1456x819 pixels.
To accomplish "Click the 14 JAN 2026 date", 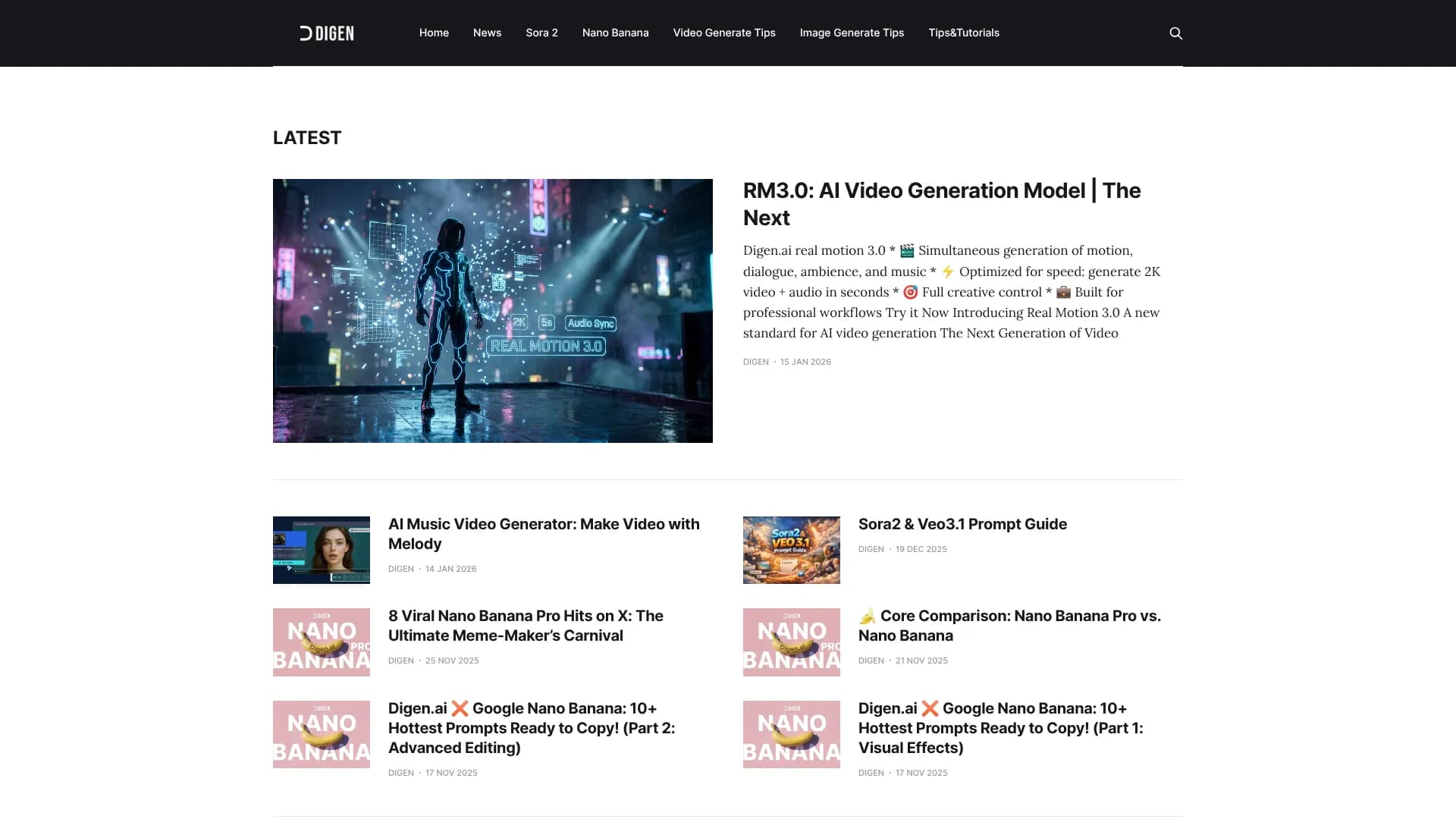I will tap(450, 569).
